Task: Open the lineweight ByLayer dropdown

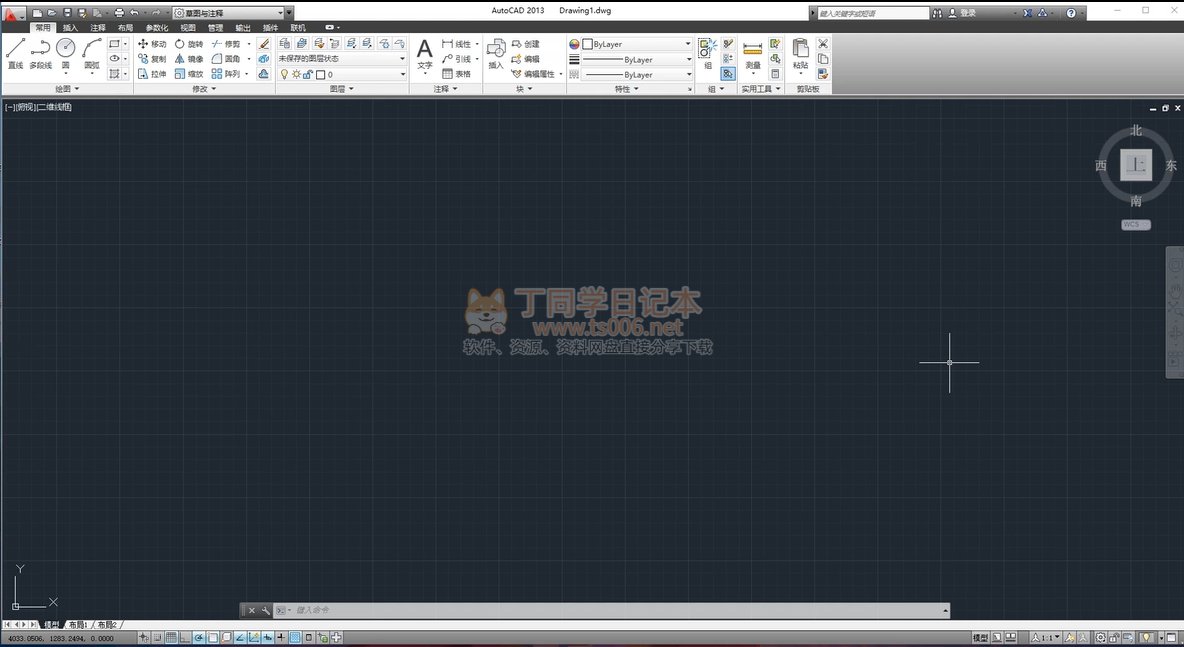Action: pos(636,59)
